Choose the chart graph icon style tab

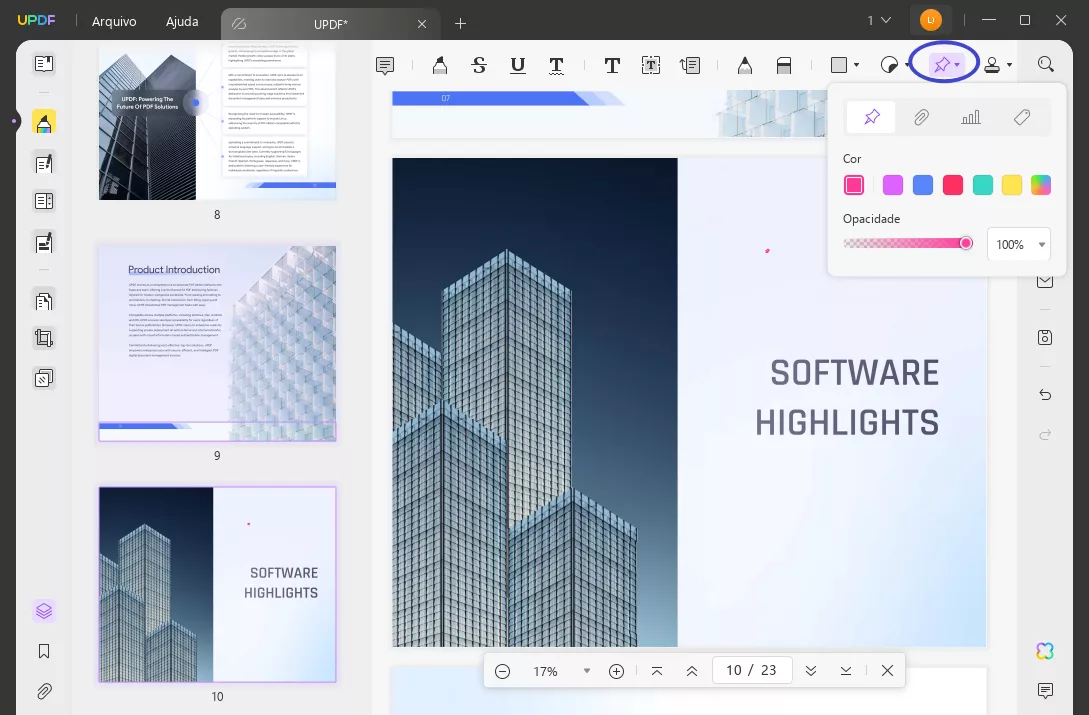971,117
